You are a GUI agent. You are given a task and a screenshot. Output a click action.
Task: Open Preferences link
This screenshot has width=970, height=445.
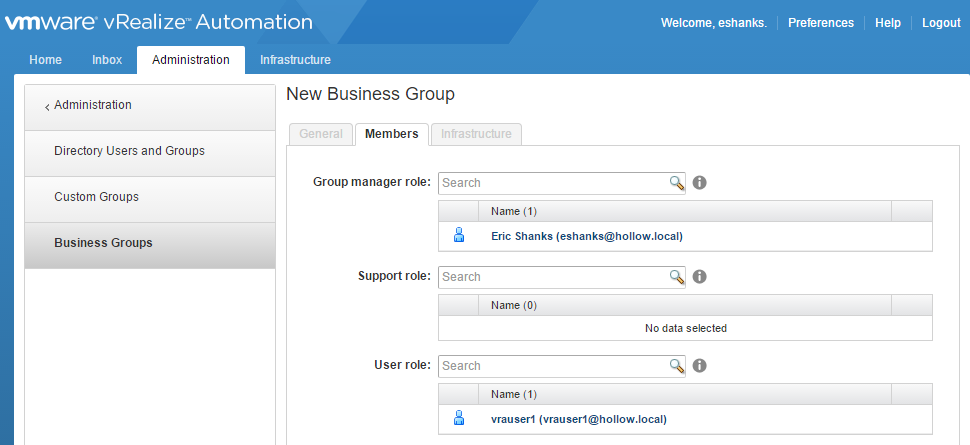pyautogui.click(x=821, y=23)
